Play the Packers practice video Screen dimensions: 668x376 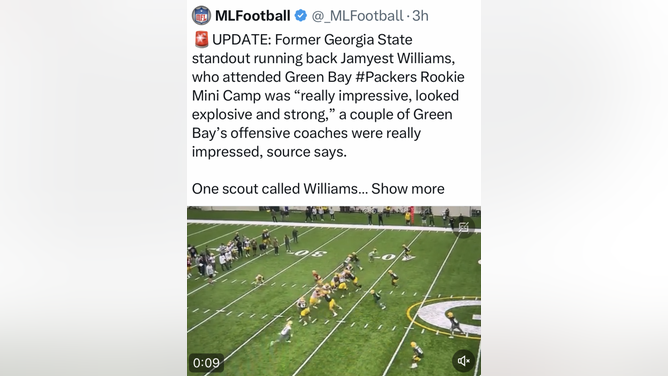(334, 291)
